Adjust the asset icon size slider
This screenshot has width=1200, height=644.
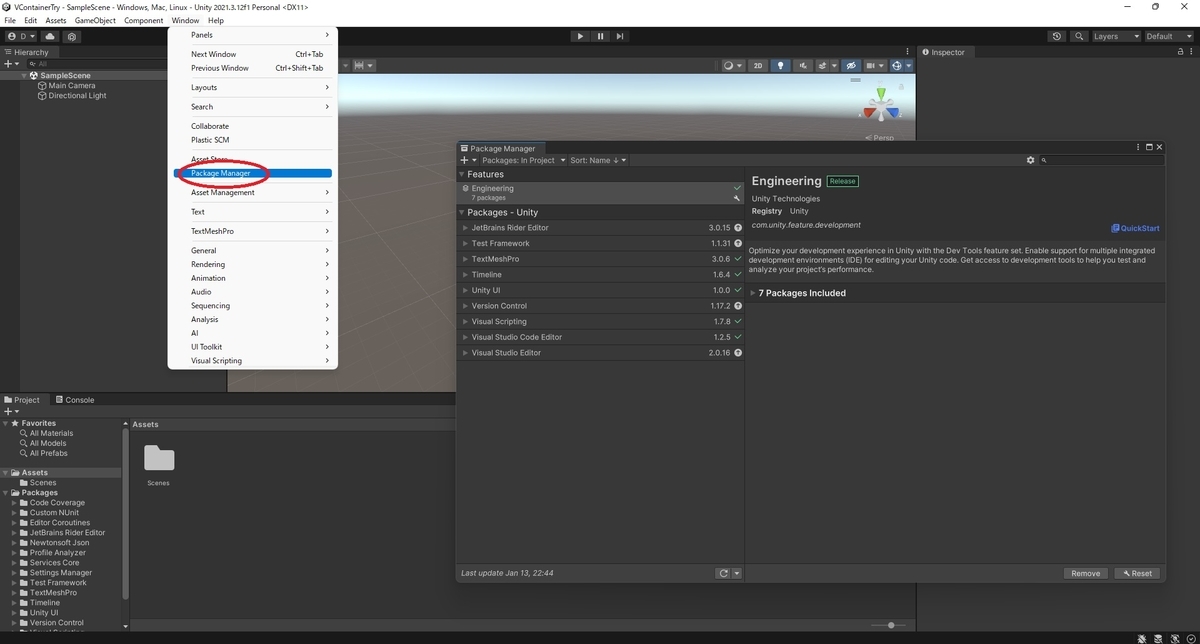point(890,625)
